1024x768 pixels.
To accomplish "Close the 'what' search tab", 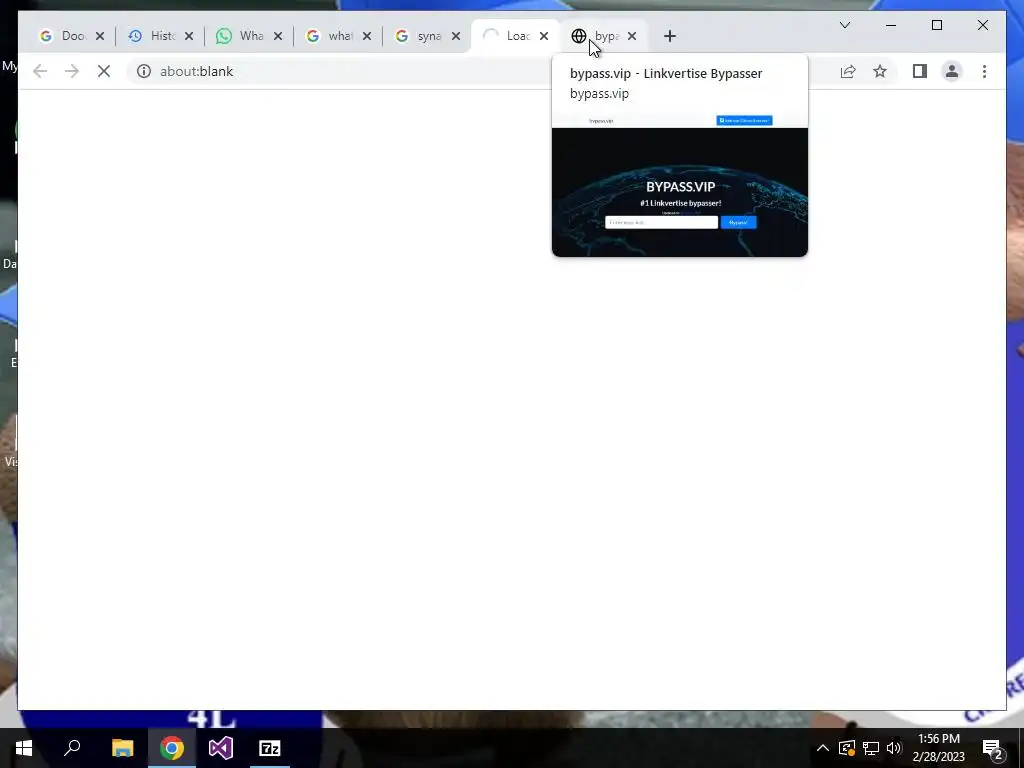I will pyautogui.click(x=366, y=36).
